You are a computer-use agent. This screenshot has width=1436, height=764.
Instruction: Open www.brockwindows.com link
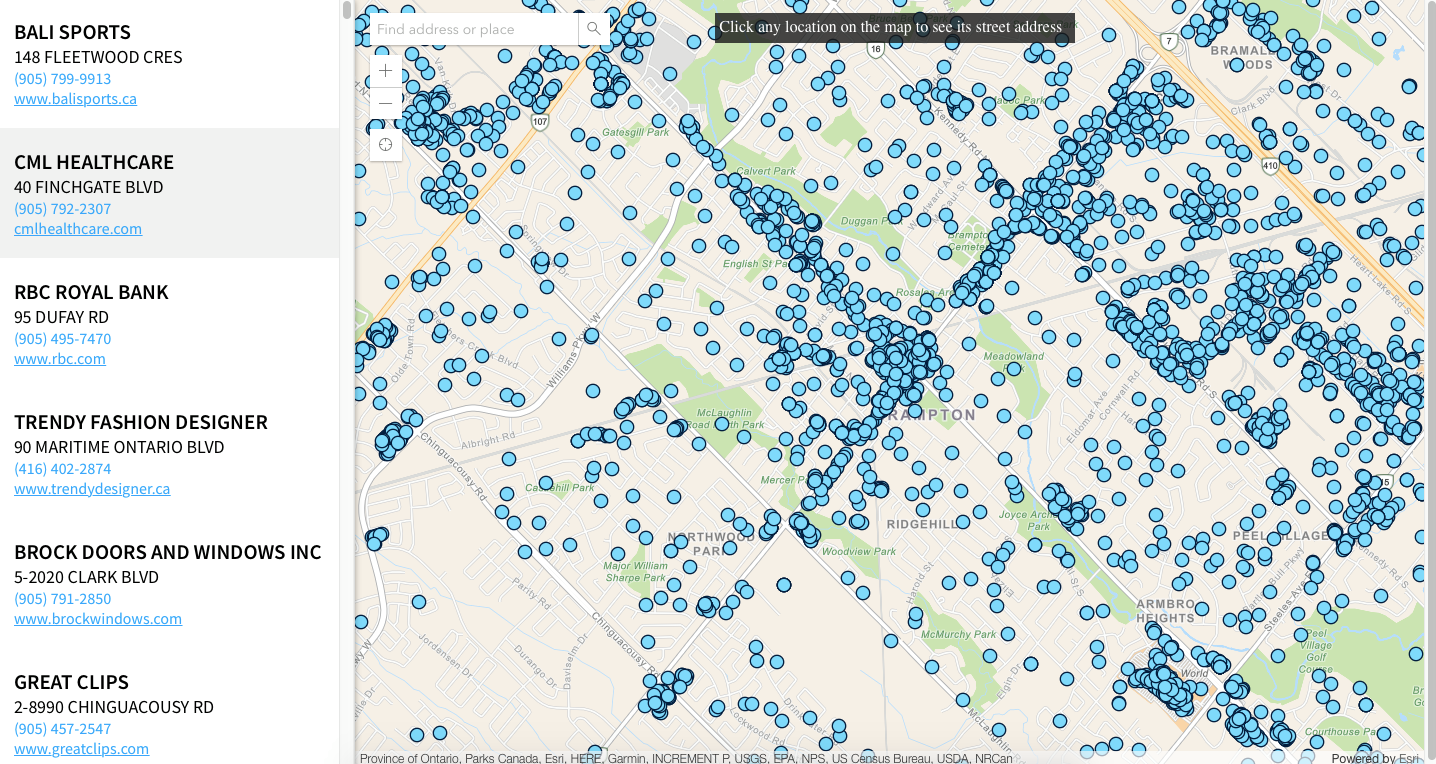[98, 619]
